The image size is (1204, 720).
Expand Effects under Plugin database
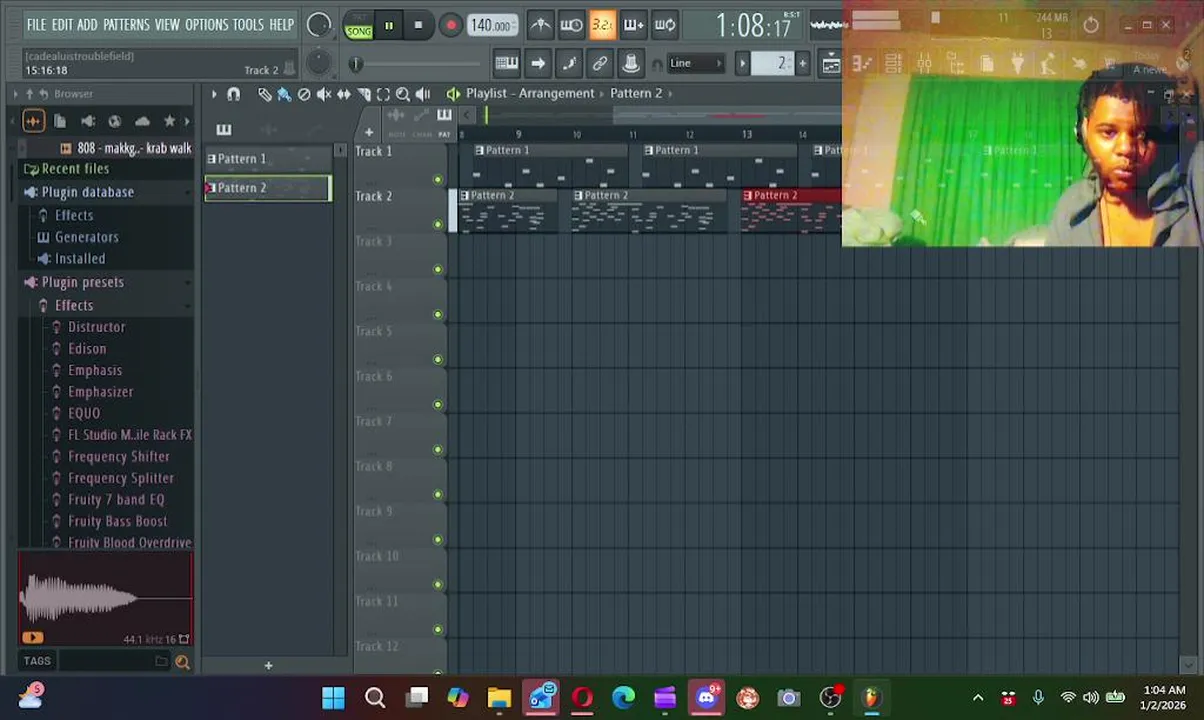click(106, 215)
